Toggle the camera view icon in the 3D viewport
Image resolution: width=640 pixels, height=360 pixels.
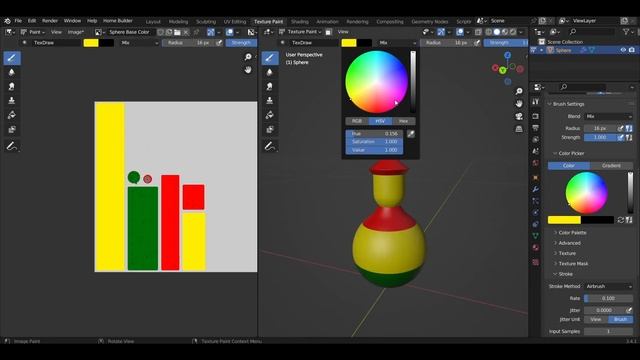tap(519, 117)
